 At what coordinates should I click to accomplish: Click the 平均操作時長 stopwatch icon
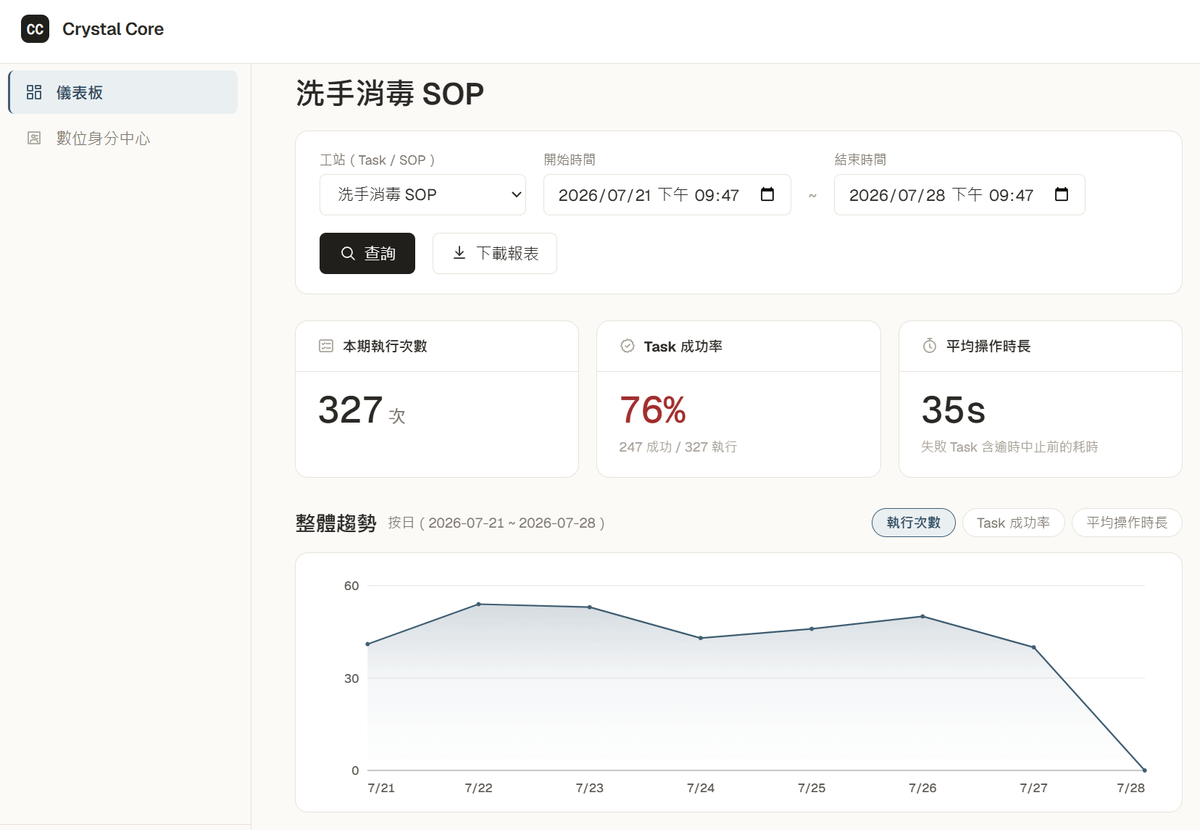click(x=929, y=346)
